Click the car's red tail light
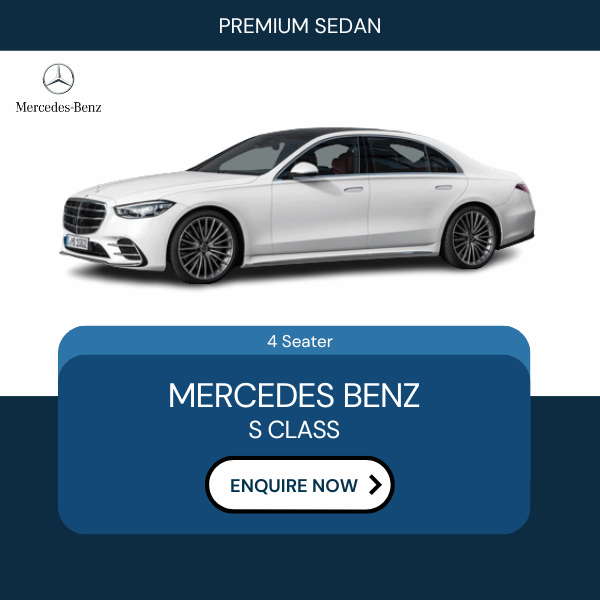 (522, 188)
